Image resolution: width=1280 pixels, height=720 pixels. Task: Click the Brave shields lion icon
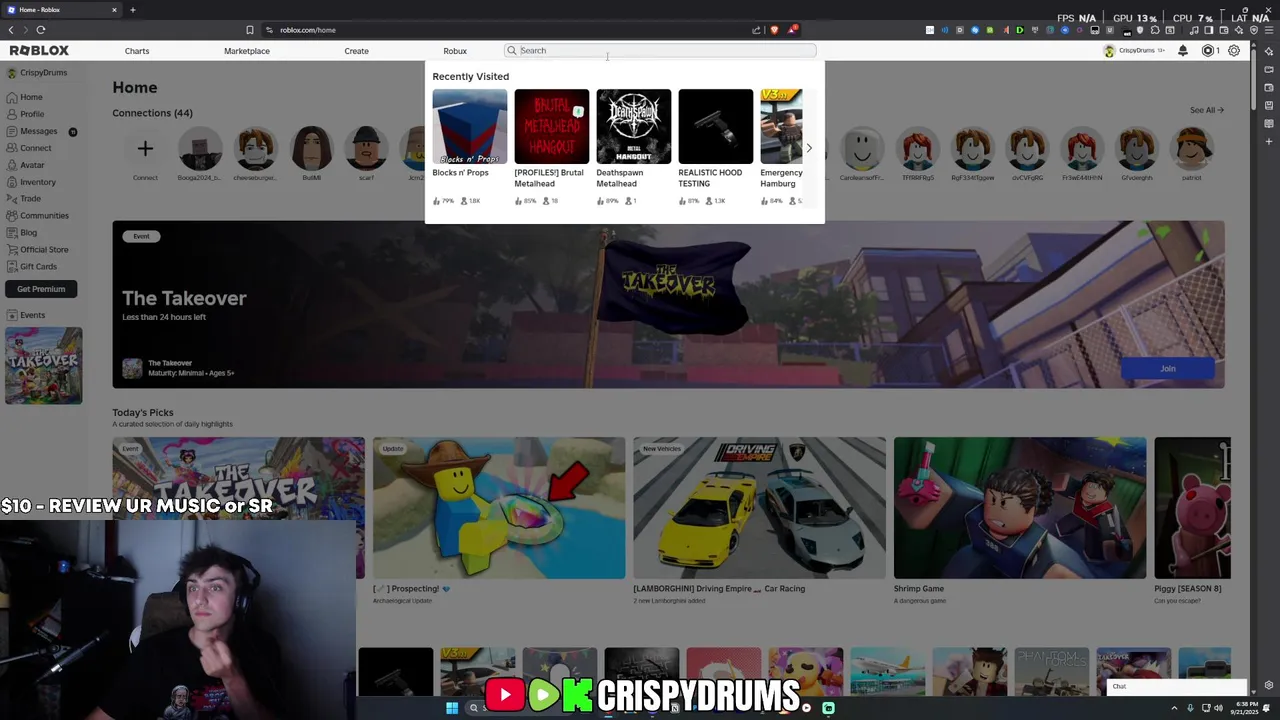tap(774, 30)
